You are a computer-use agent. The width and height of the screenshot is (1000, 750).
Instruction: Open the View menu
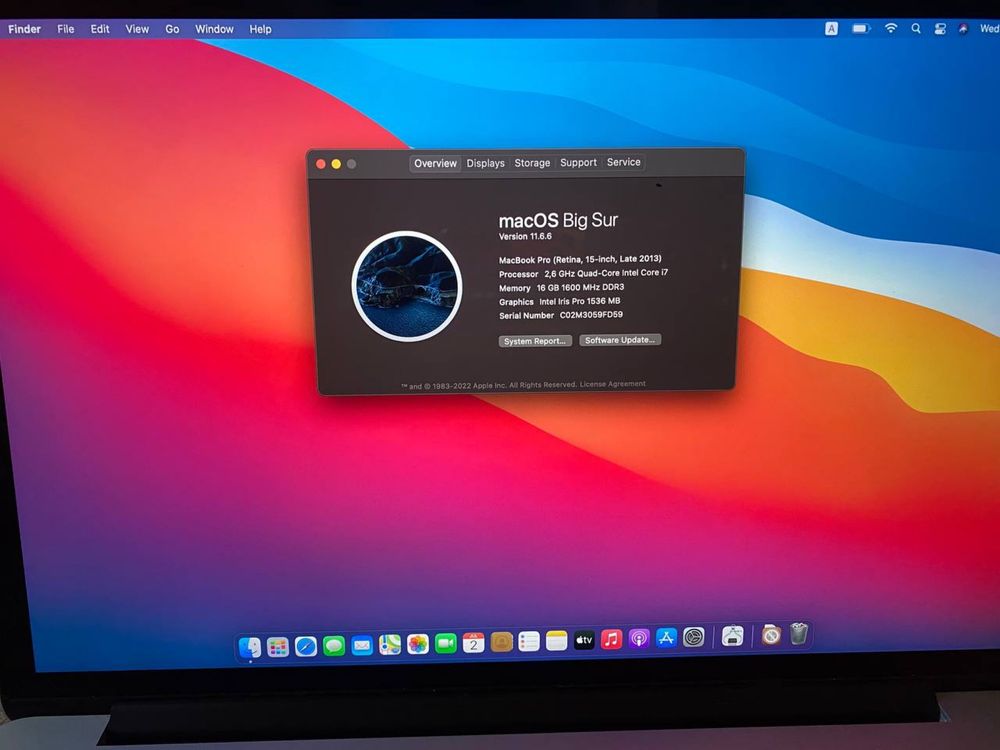point(137,29)
